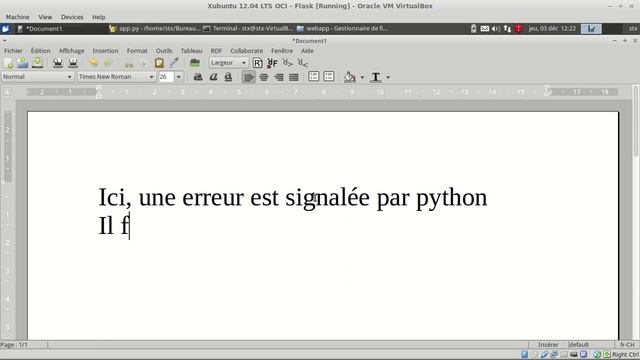This screenshot has width=640, height=360.
Task: Click the Undo arrow icon
Action: [93, 63]
